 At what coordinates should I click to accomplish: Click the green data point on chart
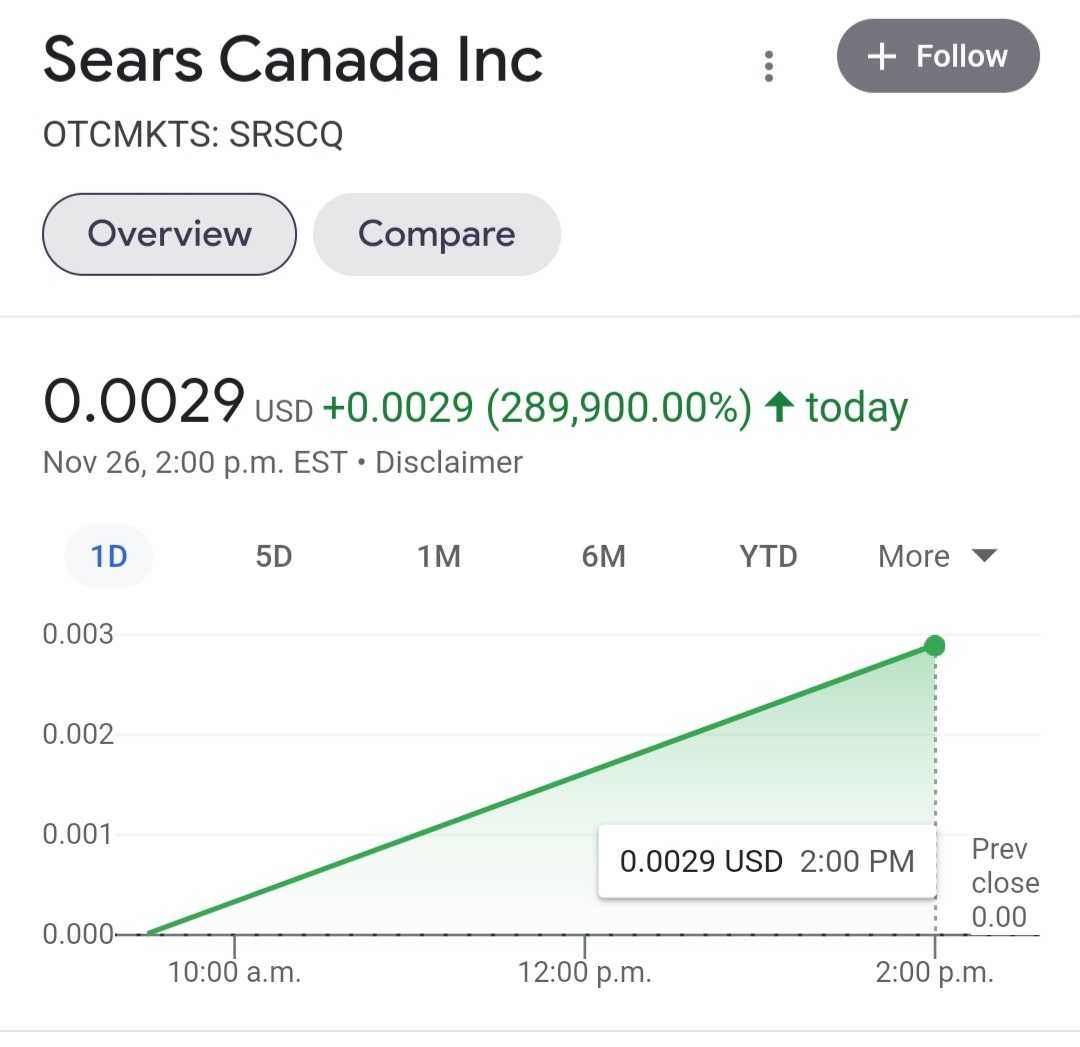click(x=934, y=646)
